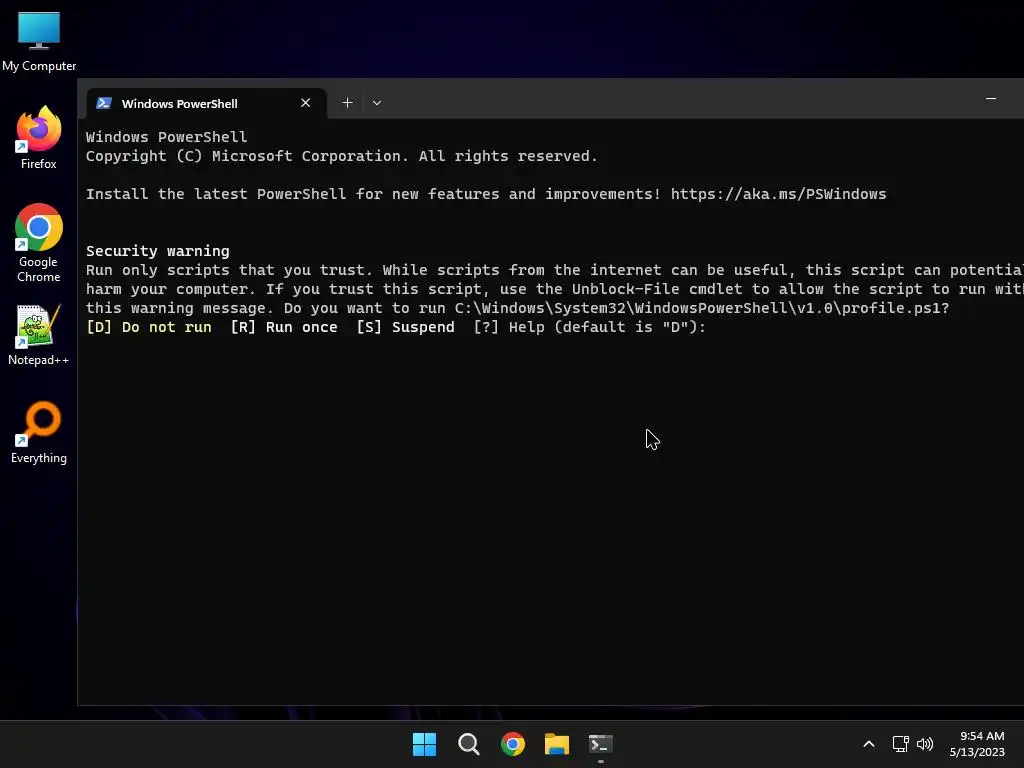The width and height of the screenshot is (1024, 768).
Task: Launch Firefox from desktop shortcut
Action: (39, 138)
